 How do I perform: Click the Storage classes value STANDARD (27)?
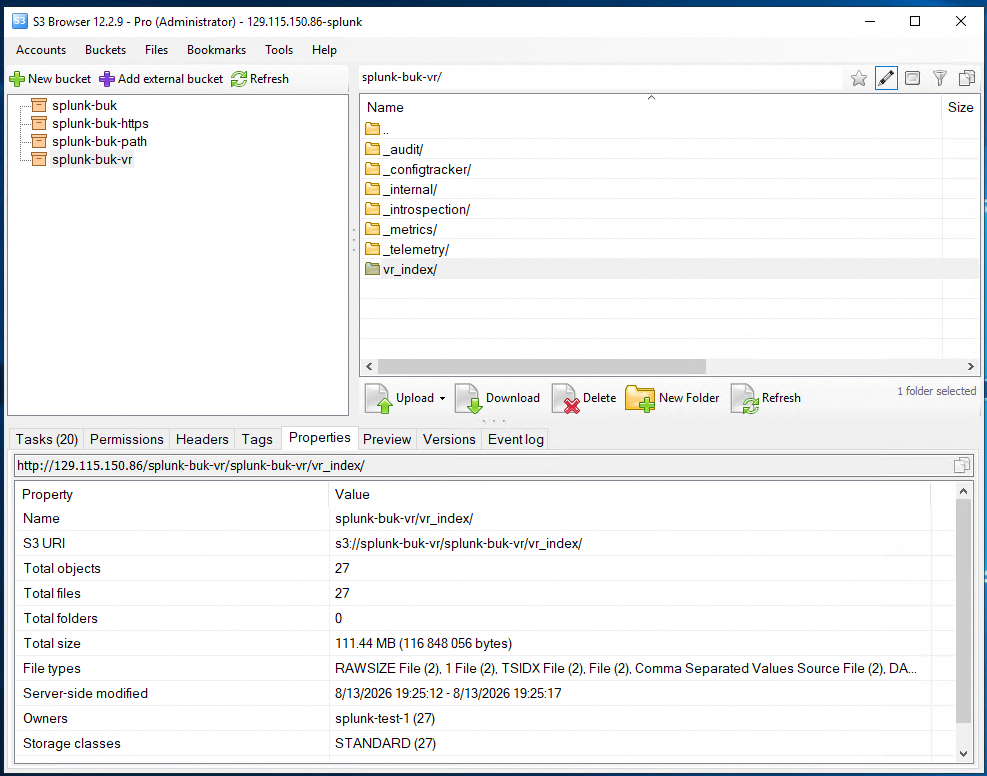coord(385,743)
